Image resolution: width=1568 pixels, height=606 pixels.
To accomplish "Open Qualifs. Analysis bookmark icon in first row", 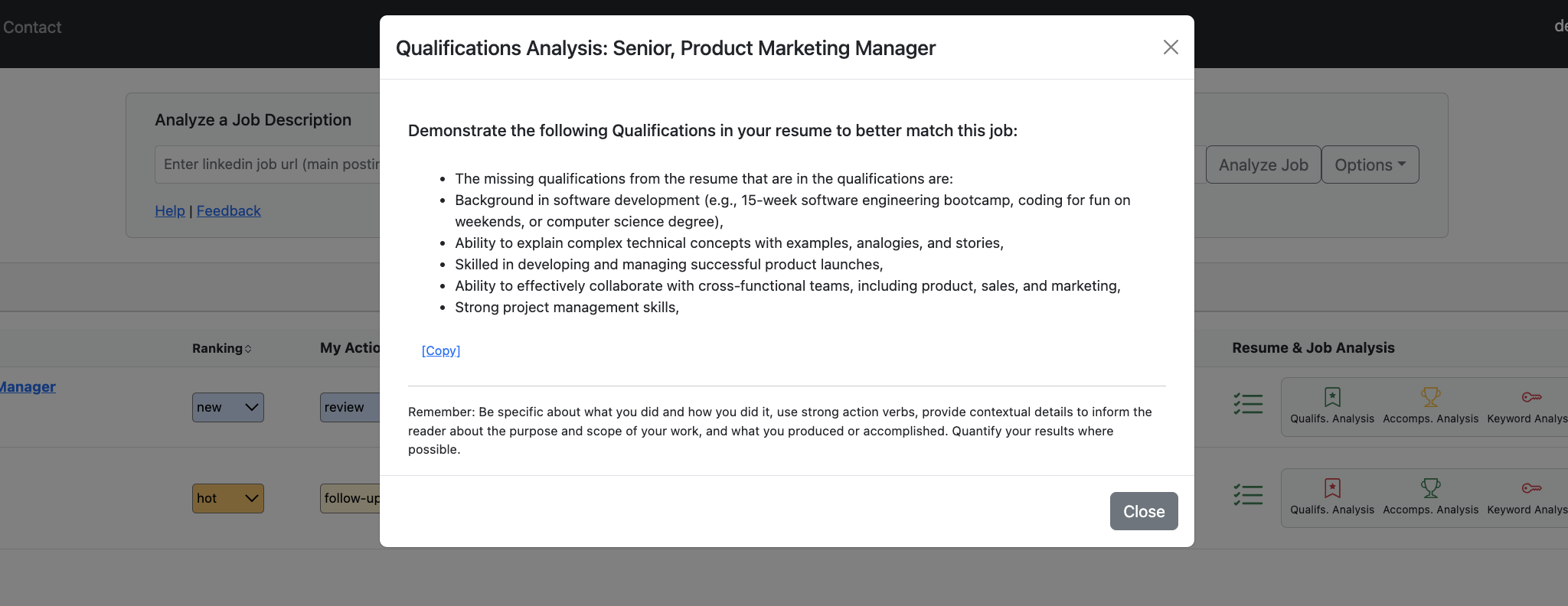I will point(1332,397).
